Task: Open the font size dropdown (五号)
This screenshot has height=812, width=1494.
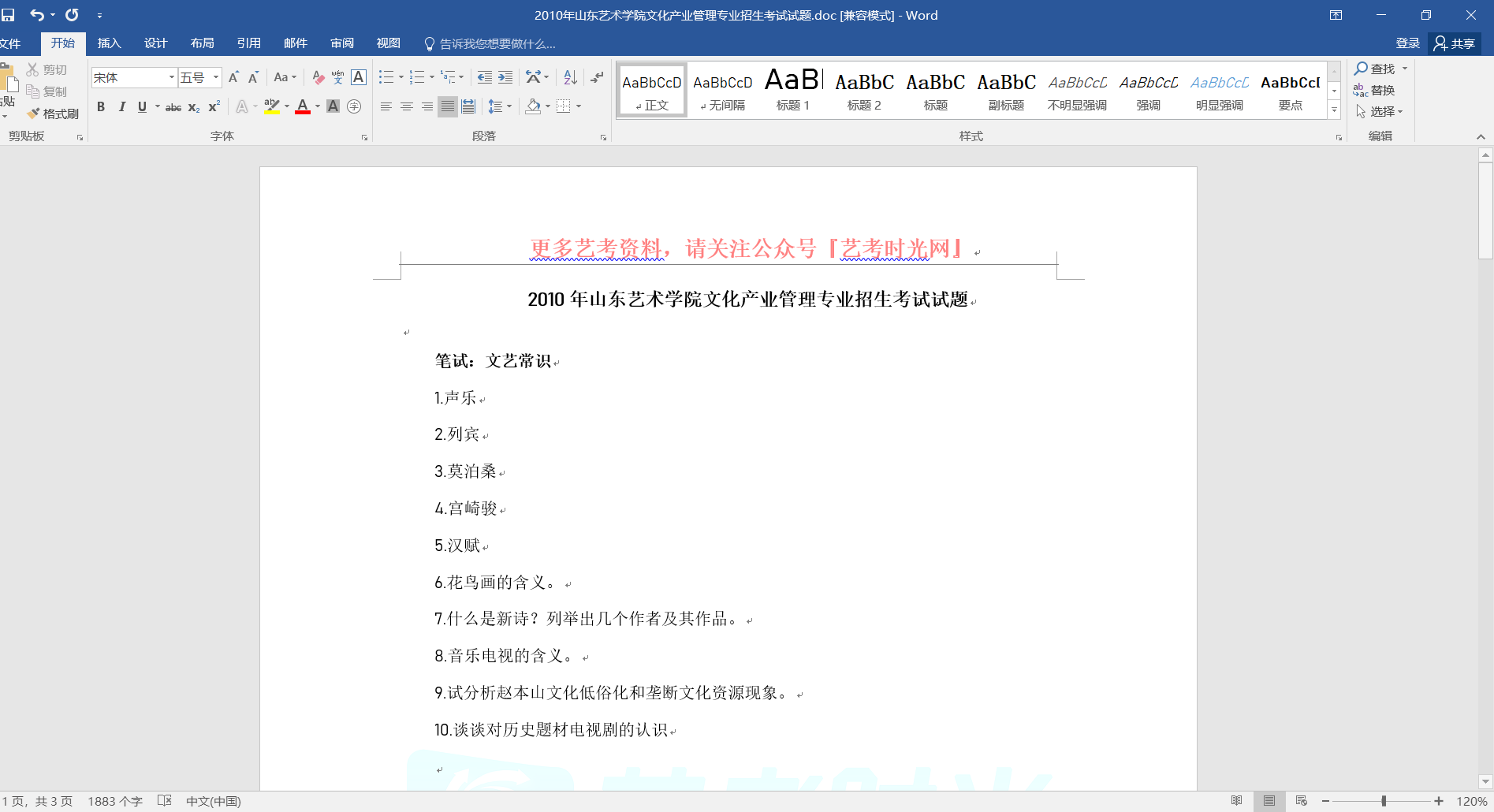Action: tap(216, 77)
